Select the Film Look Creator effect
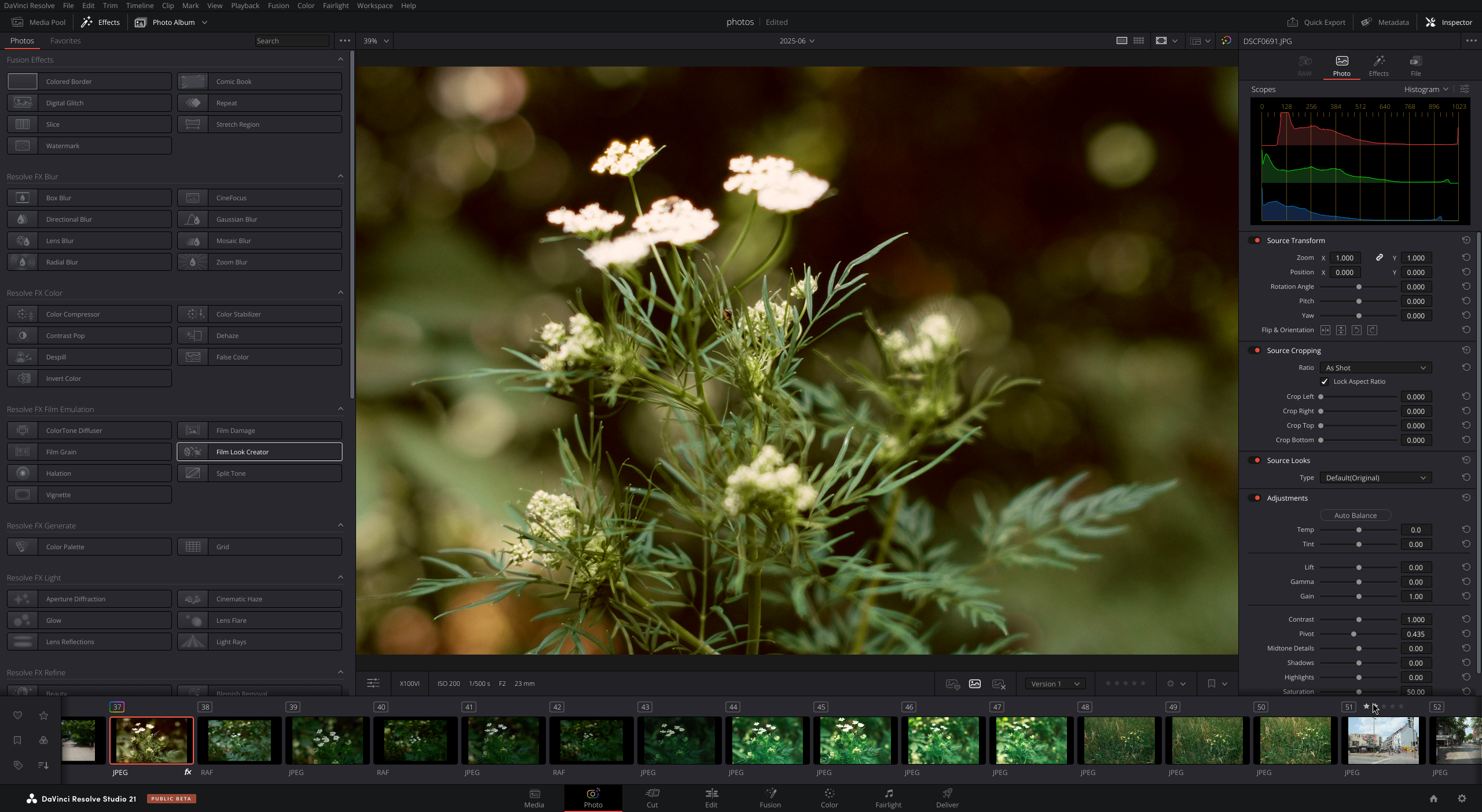Image resolution: width=1482 pixels, height=812 pixels. coord(259,451)
